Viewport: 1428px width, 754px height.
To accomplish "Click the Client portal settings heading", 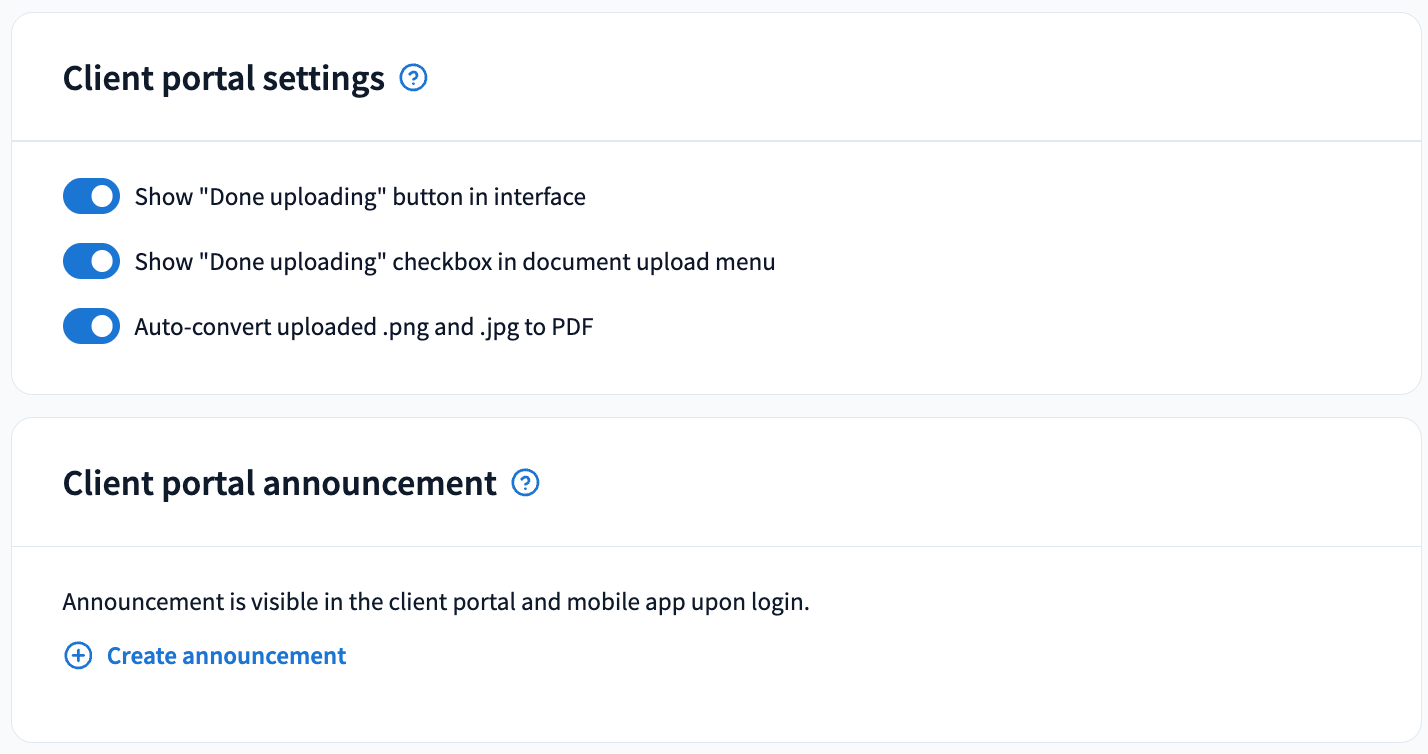I will pos(224,78).
